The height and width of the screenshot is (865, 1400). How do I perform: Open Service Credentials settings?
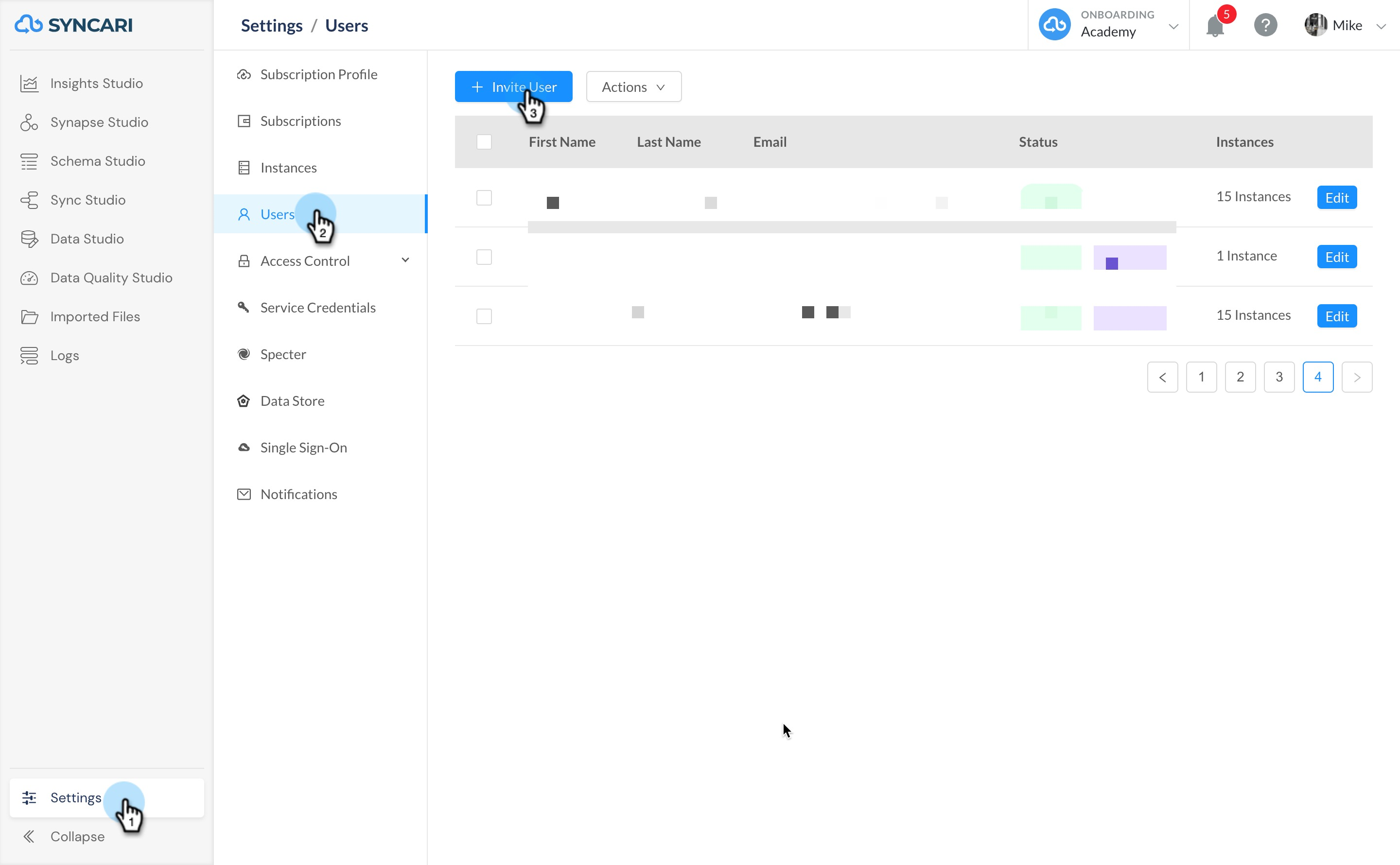click(320, 308)
